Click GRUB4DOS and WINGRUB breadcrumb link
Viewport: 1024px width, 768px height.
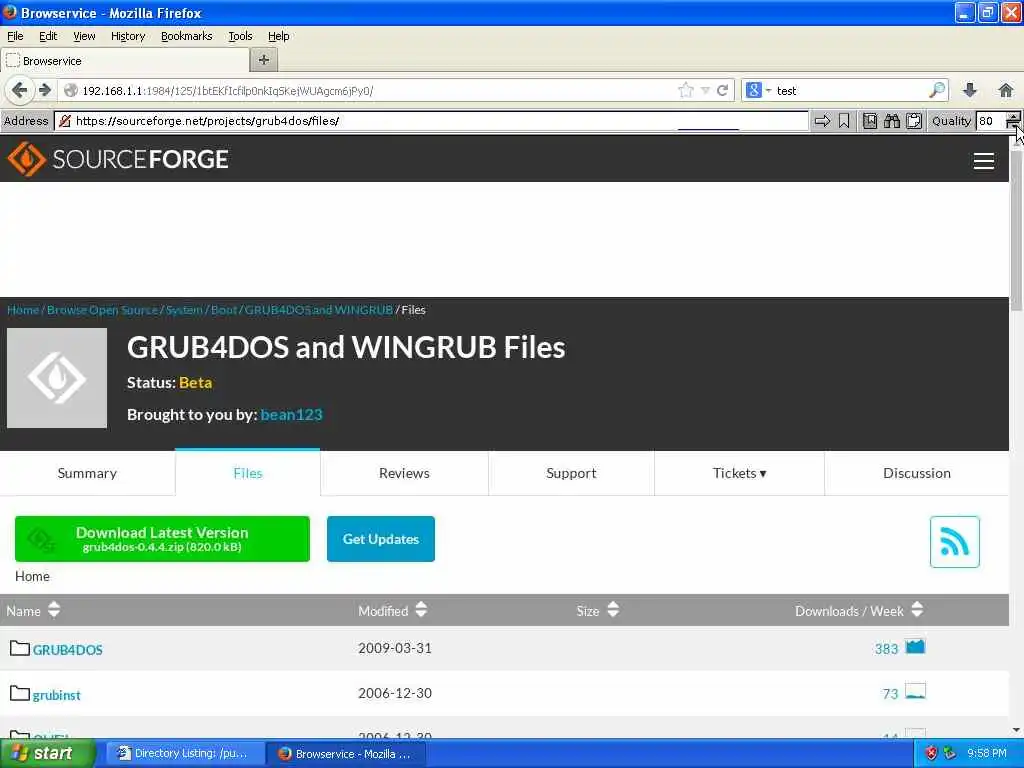(x=319, y=310)
